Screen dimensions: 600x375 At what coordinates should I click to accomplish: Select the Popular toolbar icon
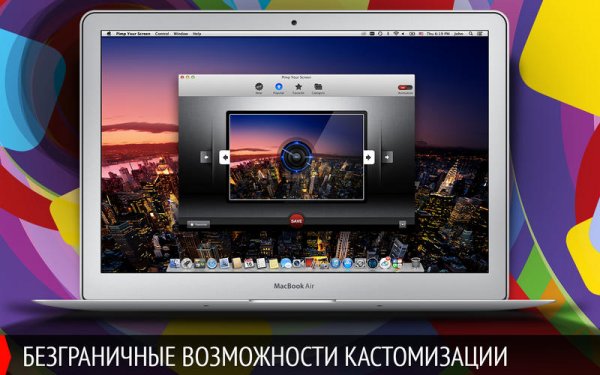[x=278, y=87]
